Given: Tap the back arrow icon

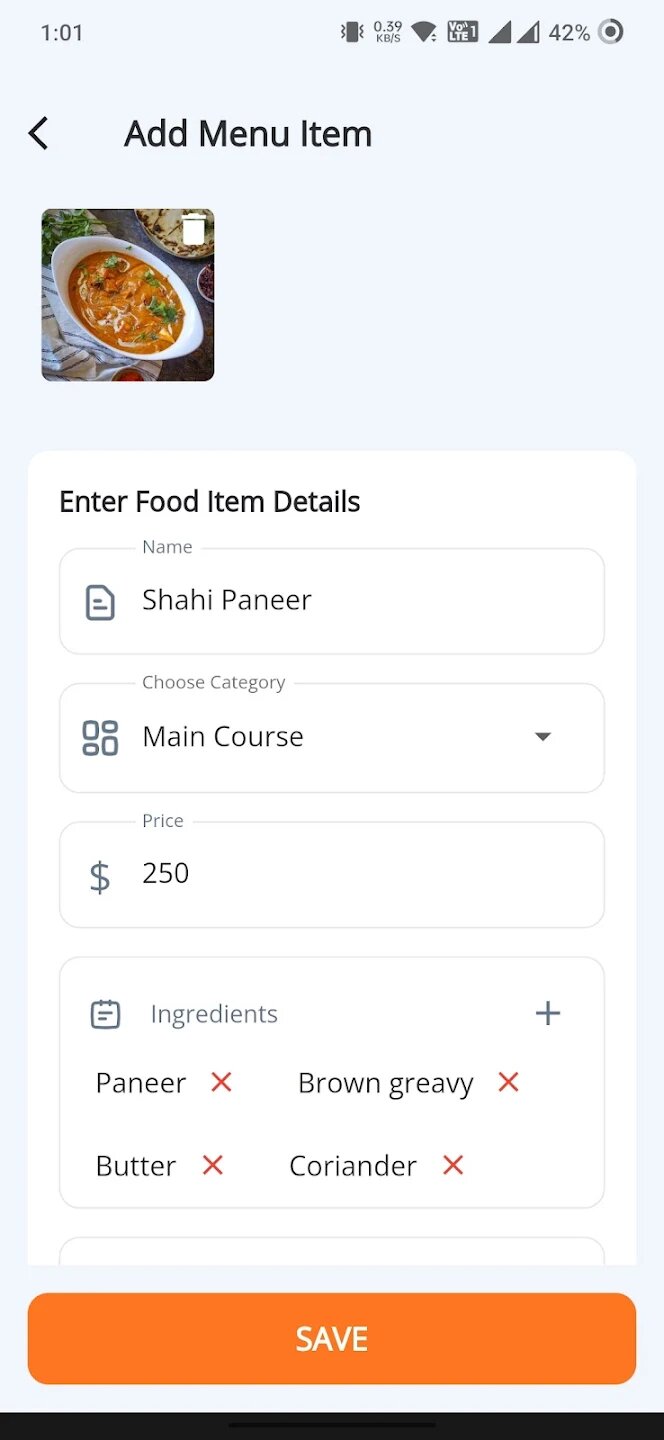Looking at the screenshot, I should (x=39, y=133).
